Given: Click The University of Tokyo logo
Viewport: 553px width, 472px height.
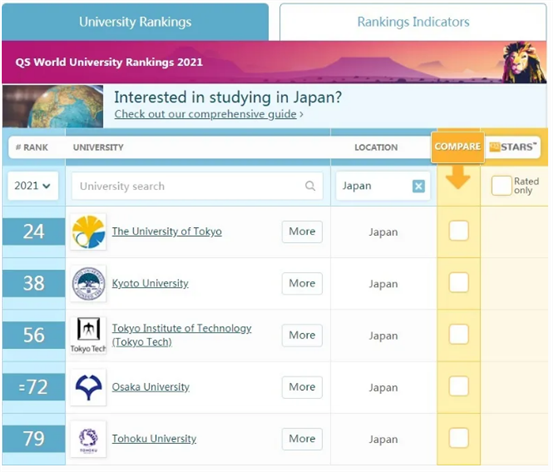Looking at the screenshot, I should click(x=88, y=232).
